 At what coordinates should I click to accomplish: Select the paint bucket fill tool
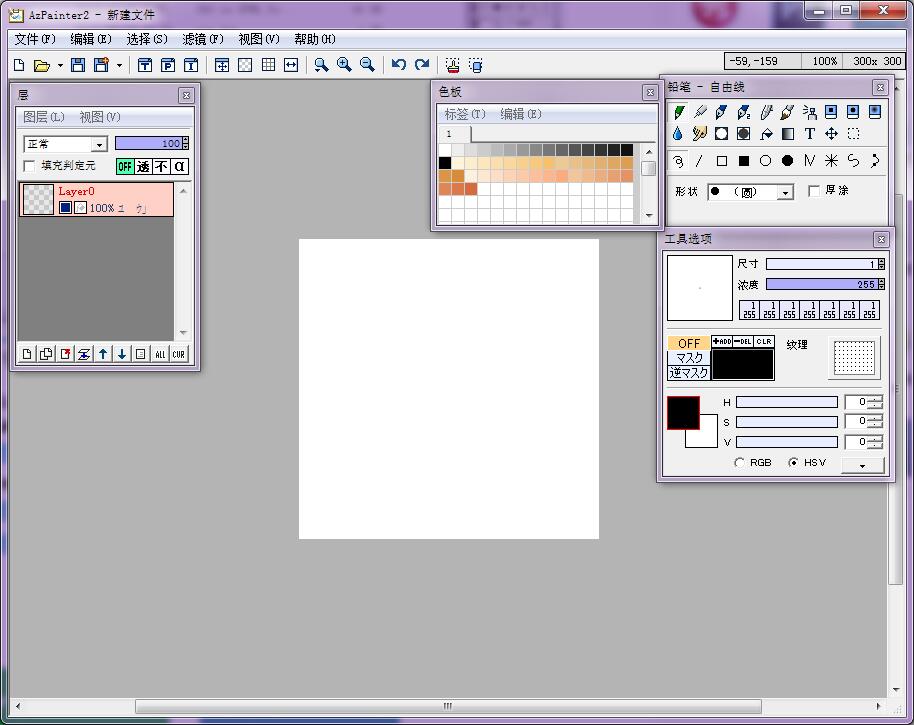766,134
